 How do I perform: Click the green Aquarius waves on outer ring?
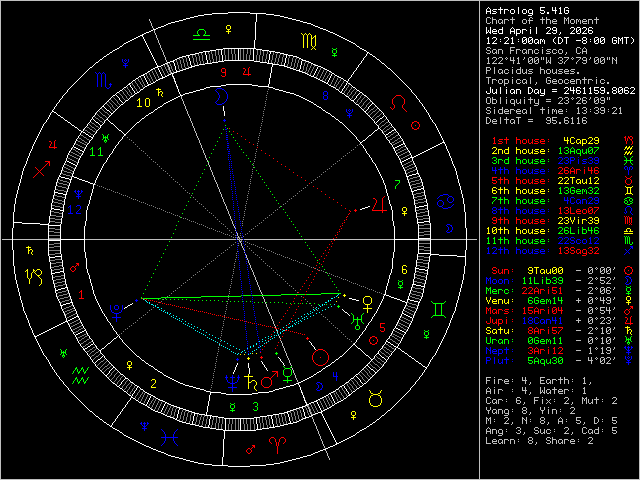[x=81, y=376]
